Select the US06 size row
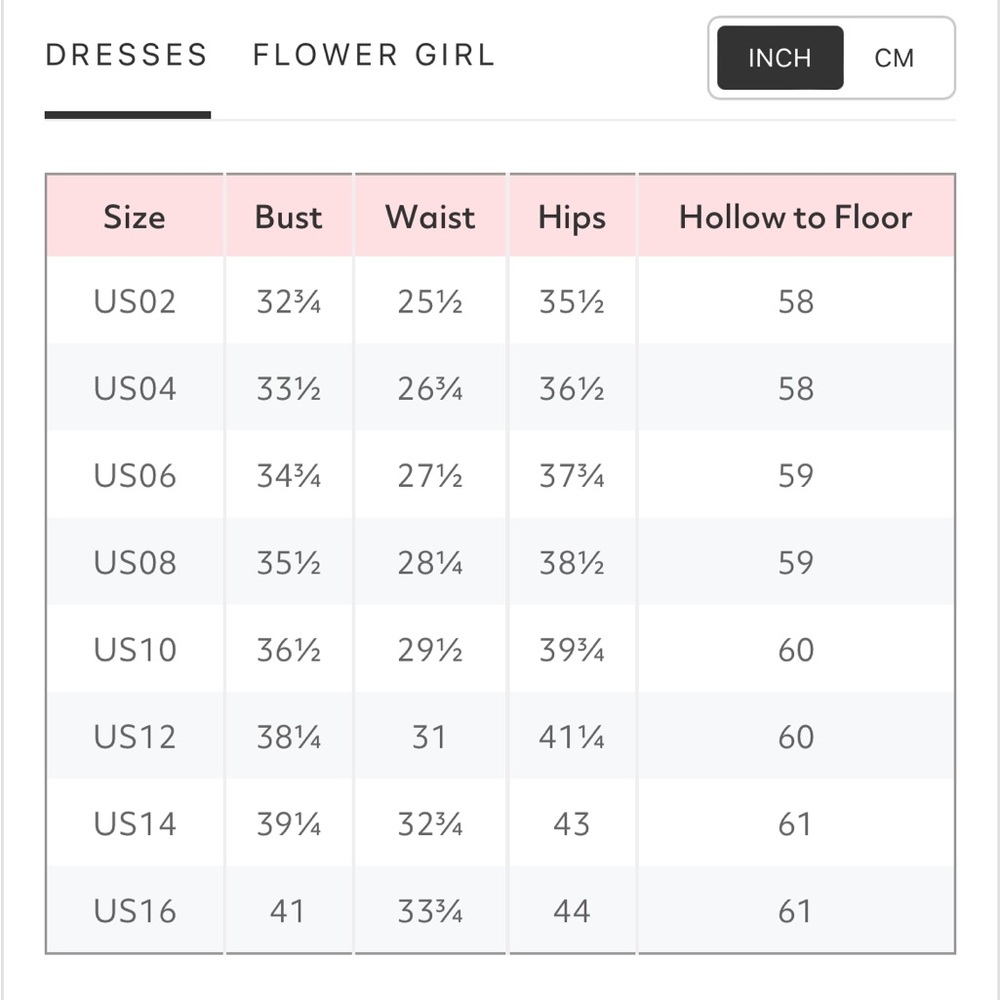The width and height of the screenshot is (1000, 1000). (x=501, y=474)
